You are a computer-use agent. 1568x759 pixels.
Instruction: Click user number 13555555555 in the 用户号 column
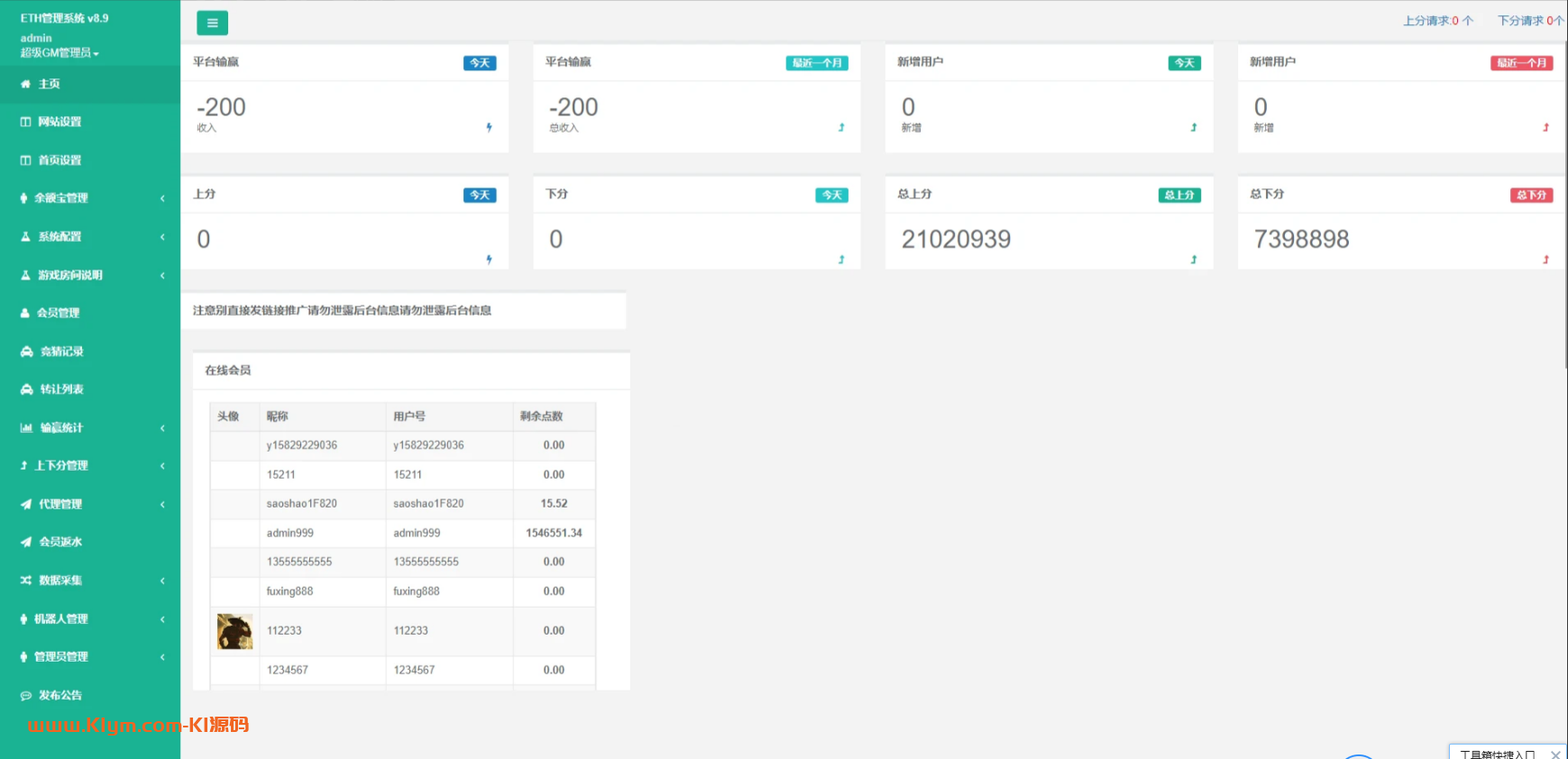point(426,562)
